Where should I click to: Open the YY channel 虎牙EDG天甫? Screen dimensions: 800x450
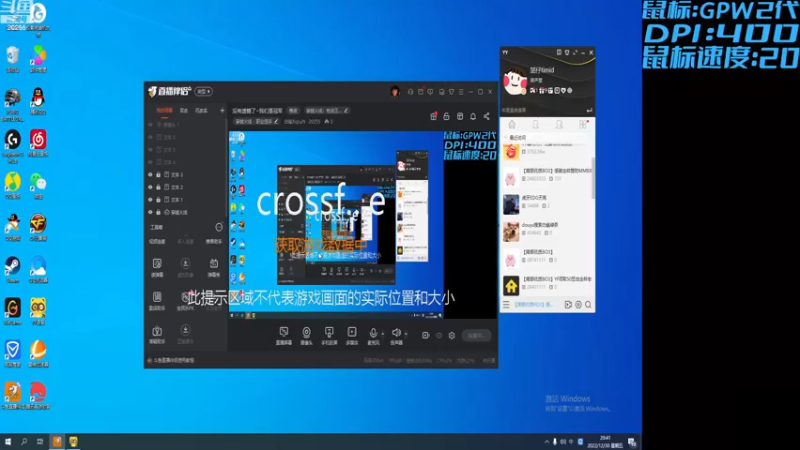tap(547, 203)
